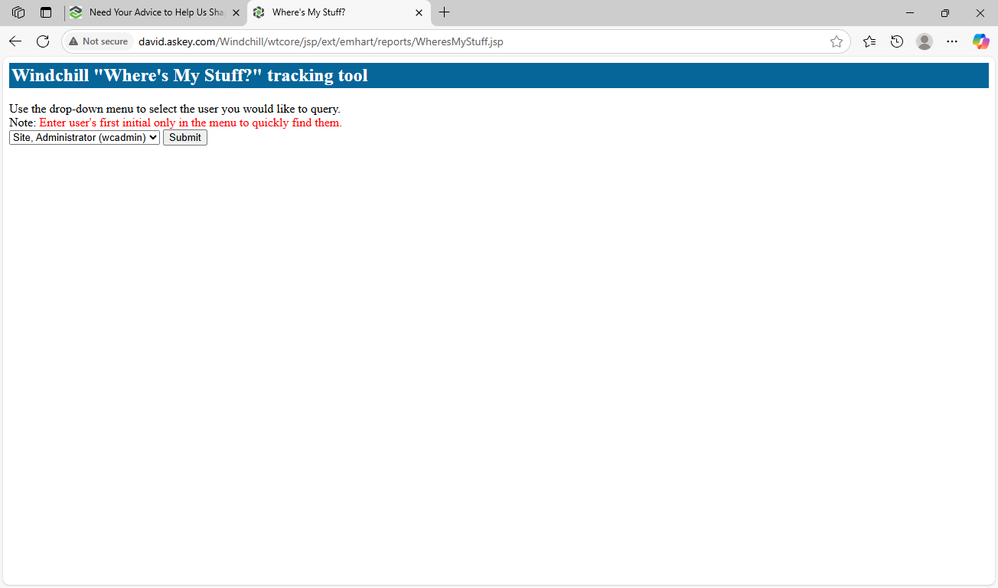
Task: Go back to the previous page
Action: pos(15,41)
